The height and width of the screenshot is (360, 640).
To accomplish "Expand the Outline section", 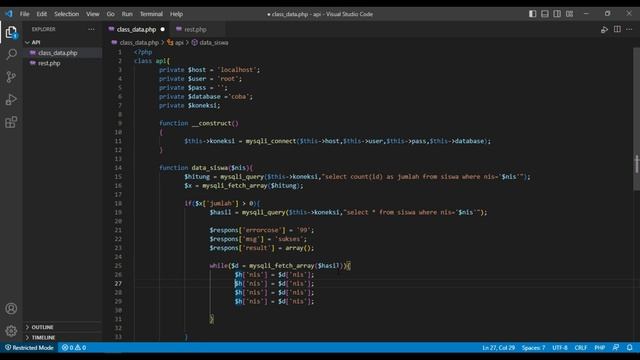I will (42, 327).
